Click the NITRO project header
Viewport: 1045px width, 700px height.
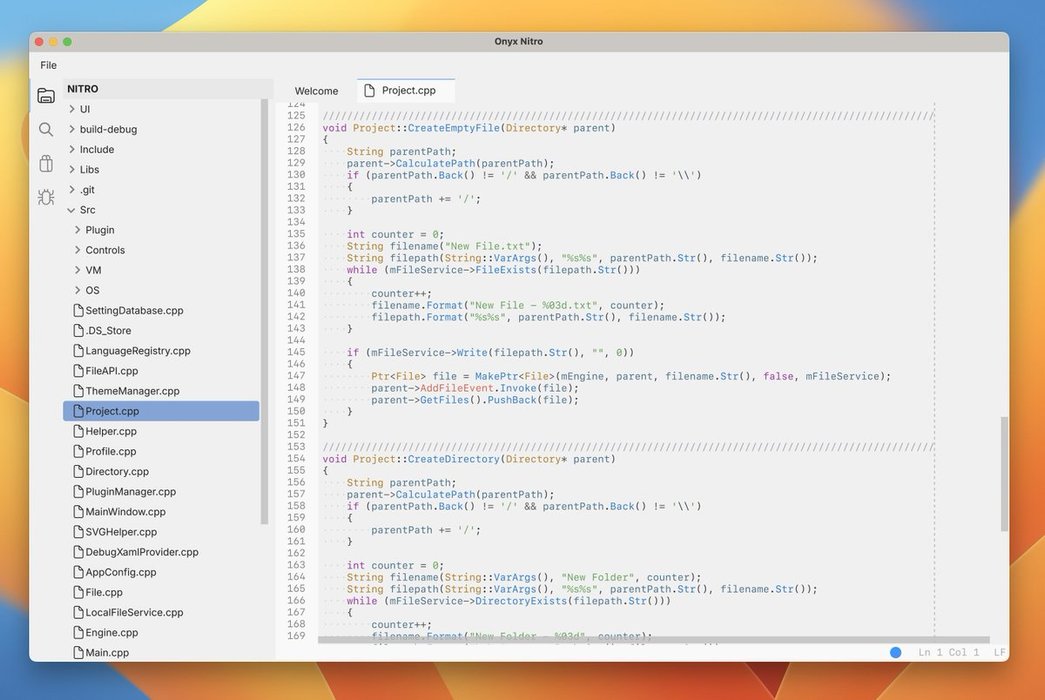(x=83, y=89)
